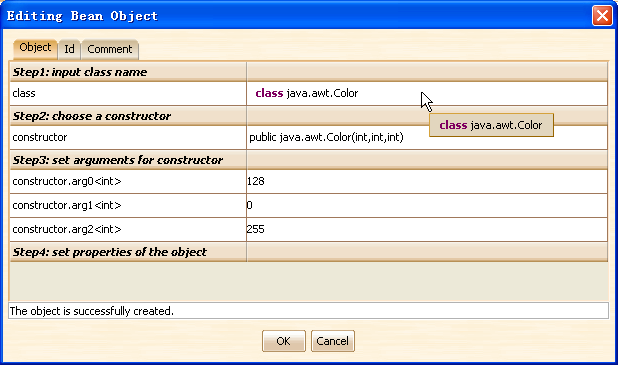Select the 'constructor' property label

coord(128,138)
